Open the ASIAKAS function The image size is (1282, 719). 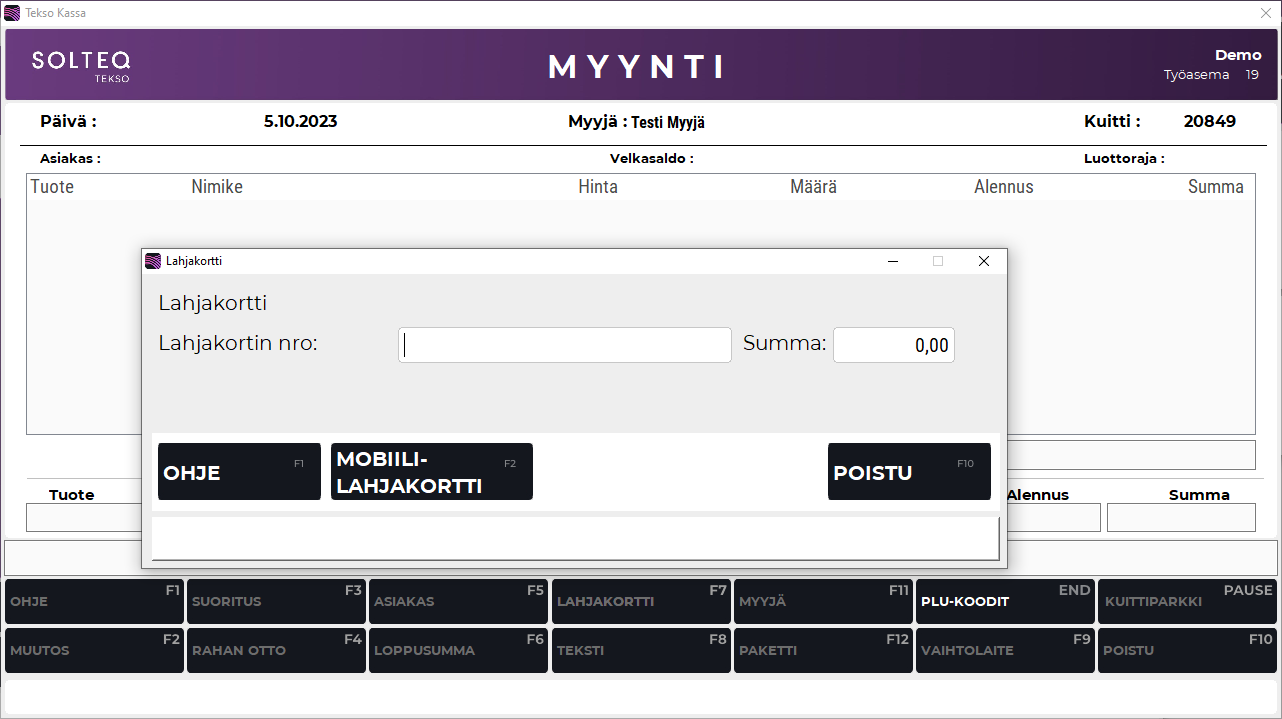pos(458,601)
